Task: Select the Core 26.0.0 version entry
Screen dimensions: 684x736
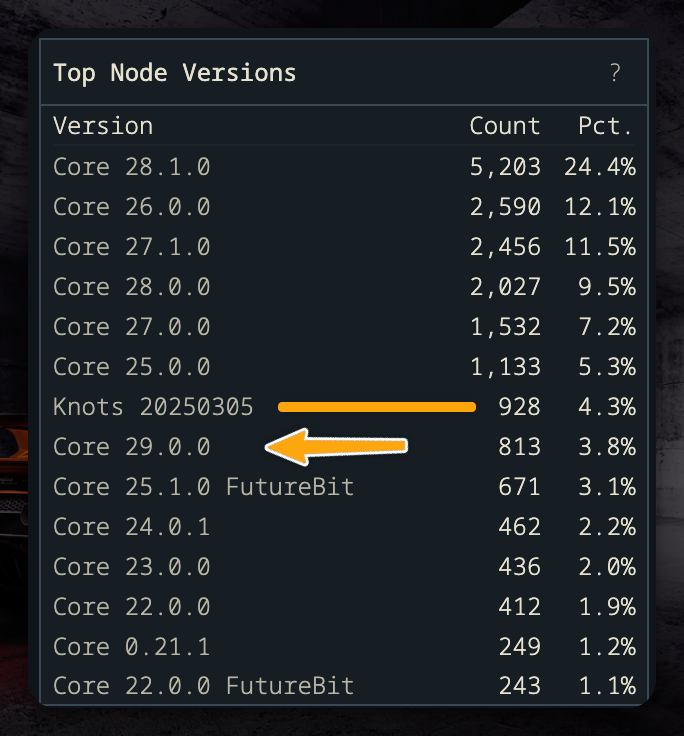Action: coord(131,207)
